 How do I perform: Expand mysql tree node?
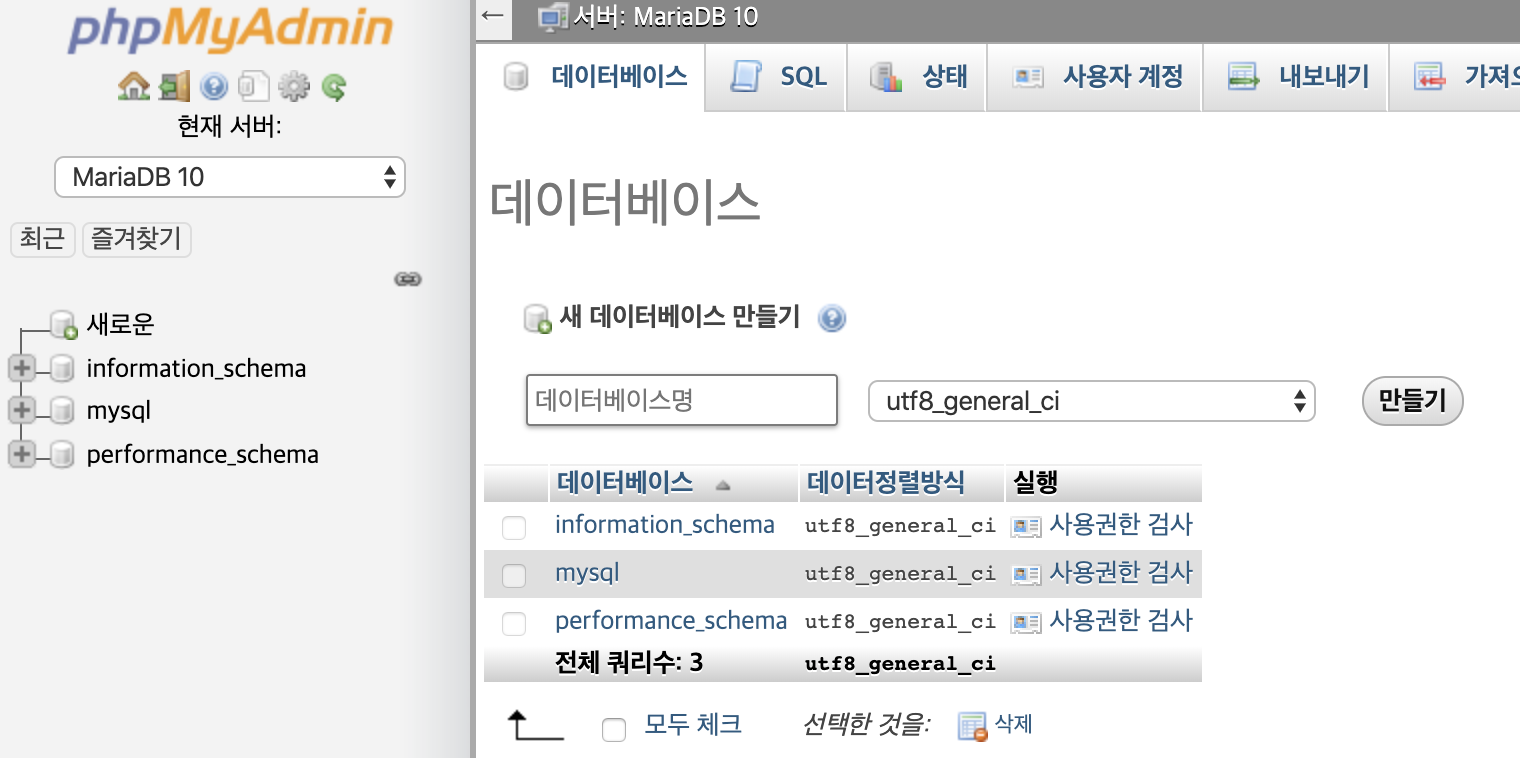21,411
